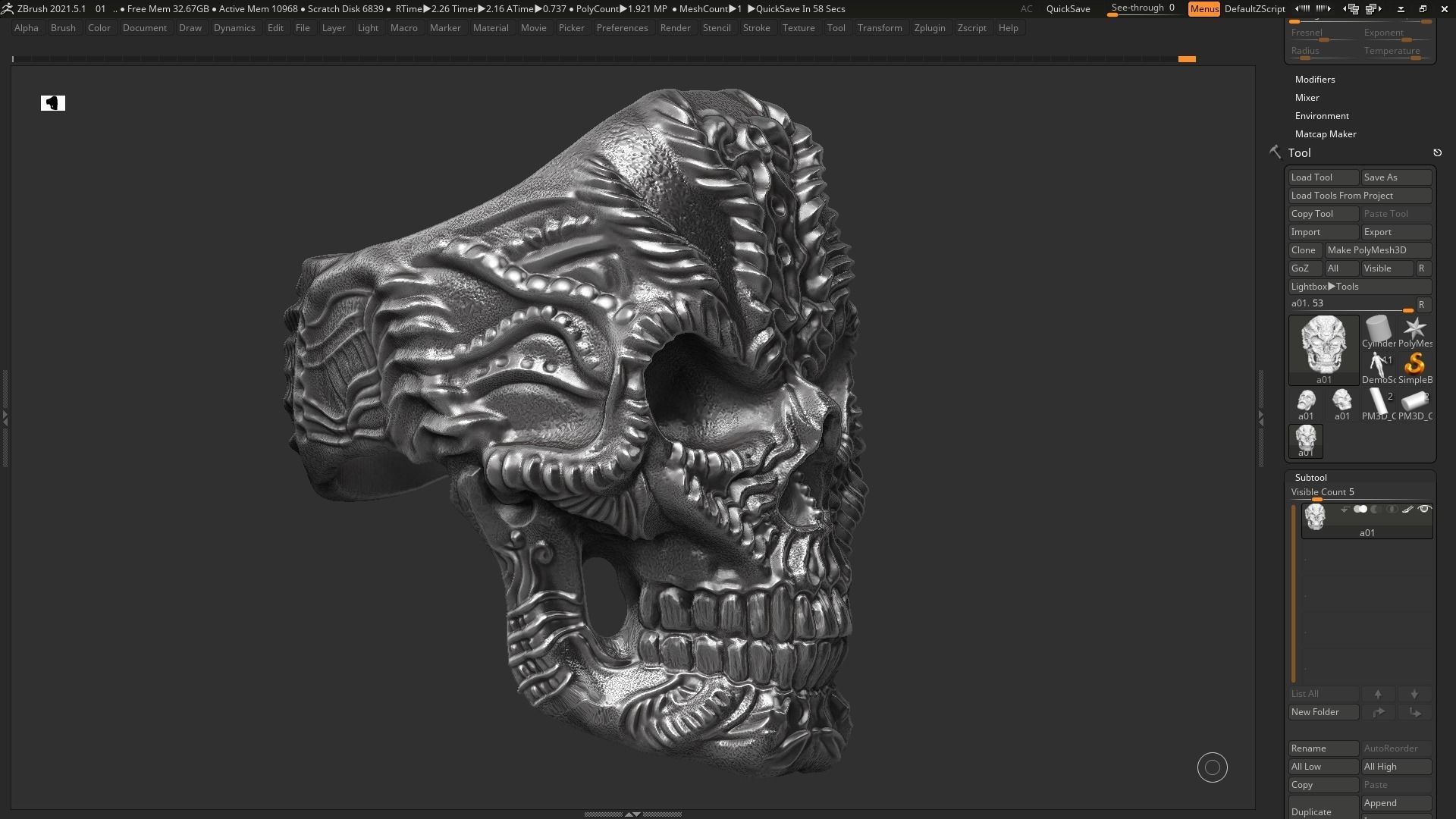Click the large a01 skull tool thumbnail
This screenshot has height=819, width=1456.
point(1323,350)
